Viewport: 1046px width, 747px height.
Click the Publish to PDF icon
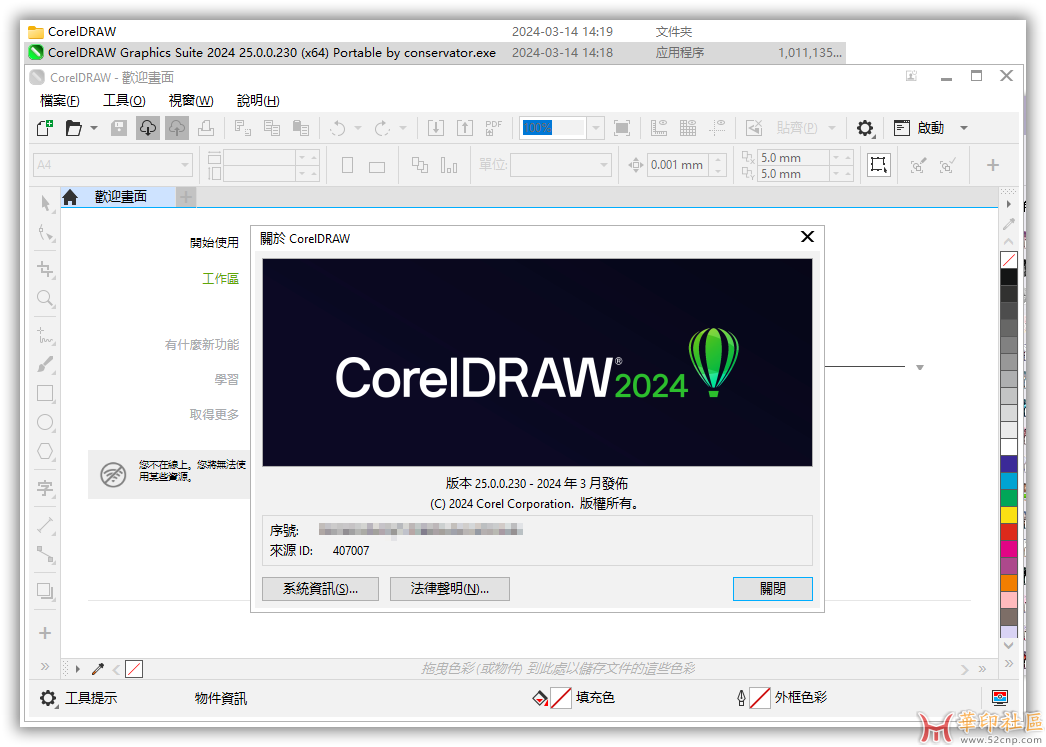(x=494, y=128)
